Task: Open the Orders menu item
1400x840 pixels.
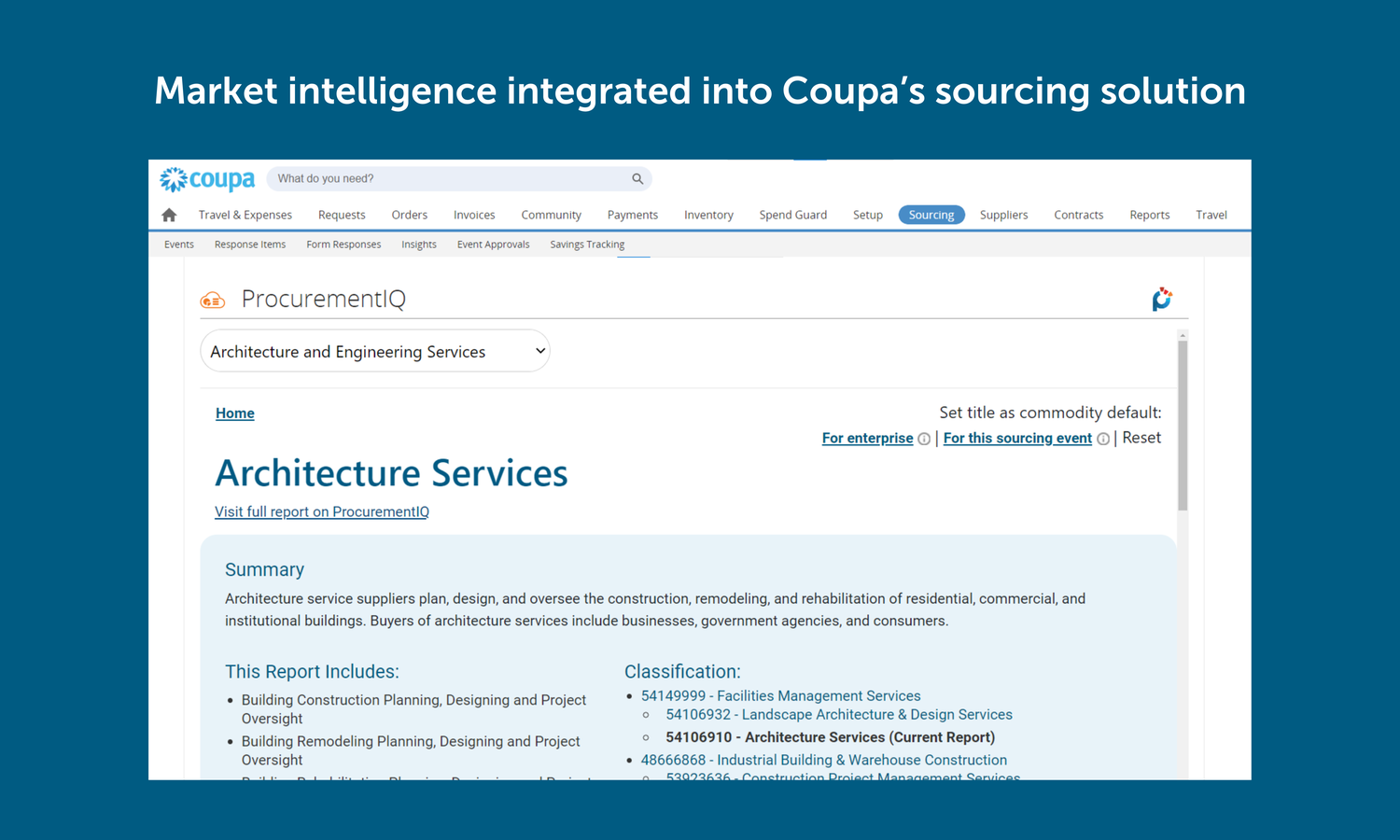Action: (410, 215)
